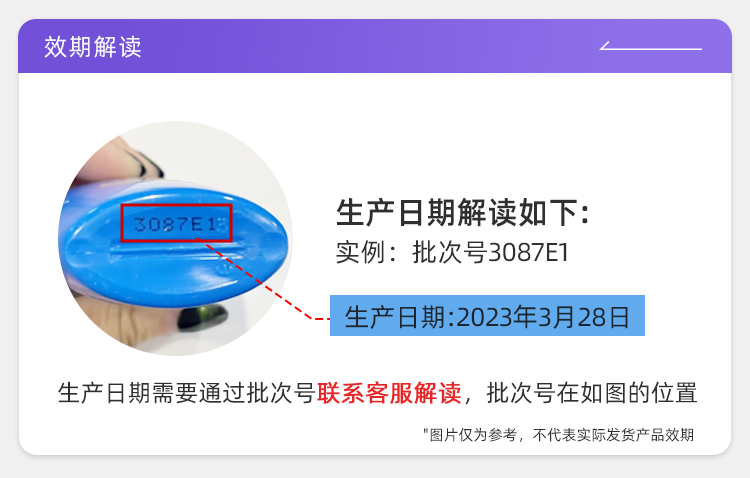Screen dimensions: 750x478
Task: Click the text 生产日期需要通过批次号
Action: pyautogui.click(x=186, y=393)
